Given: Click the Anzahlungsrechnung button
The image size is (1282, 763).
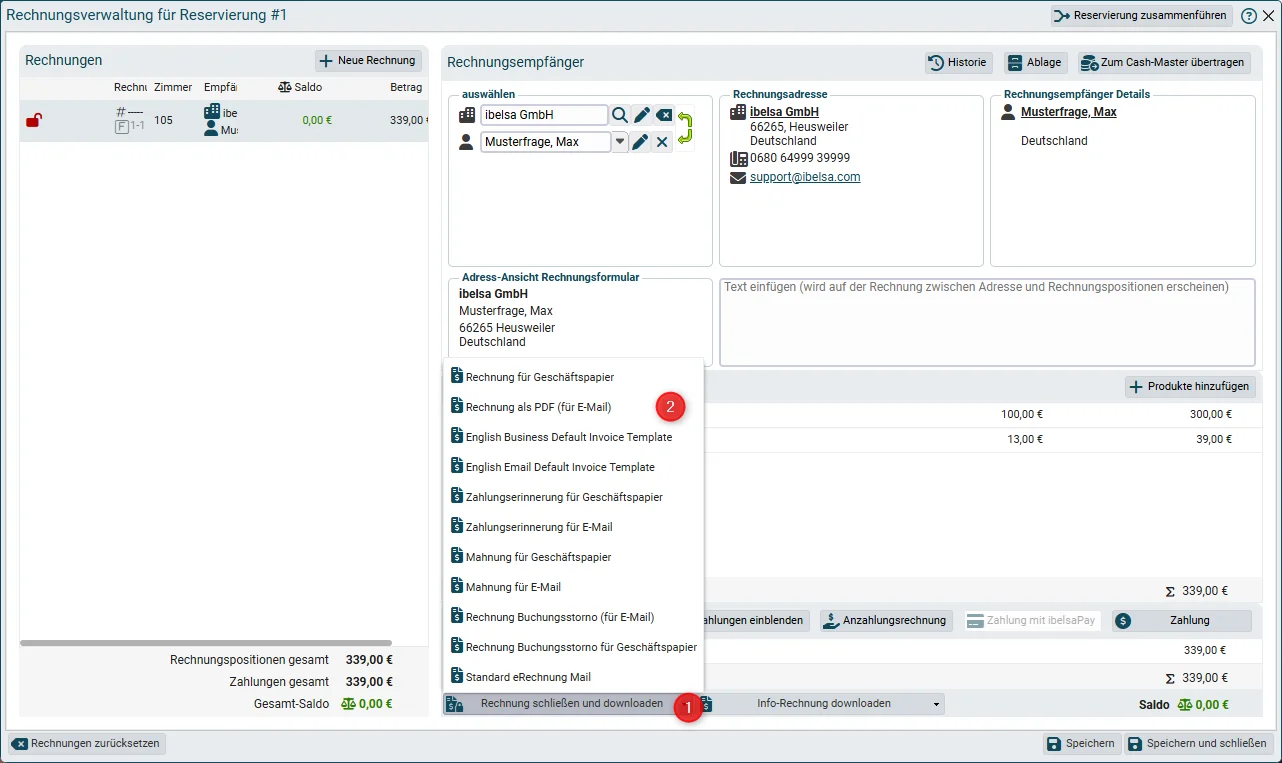Looking at the screenshot, I should pos(886,621).
